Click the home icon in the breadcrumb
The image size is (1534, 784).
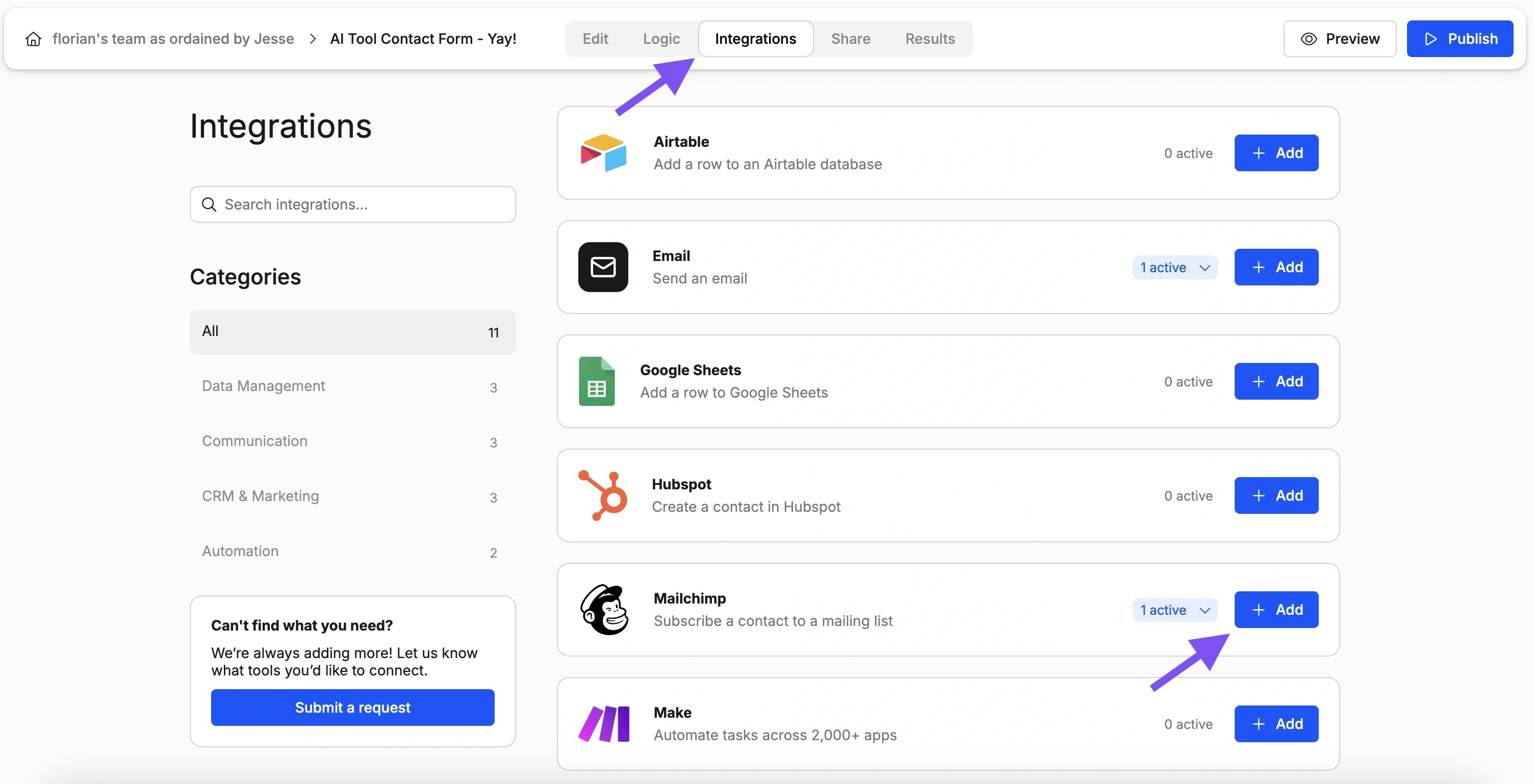33,38
